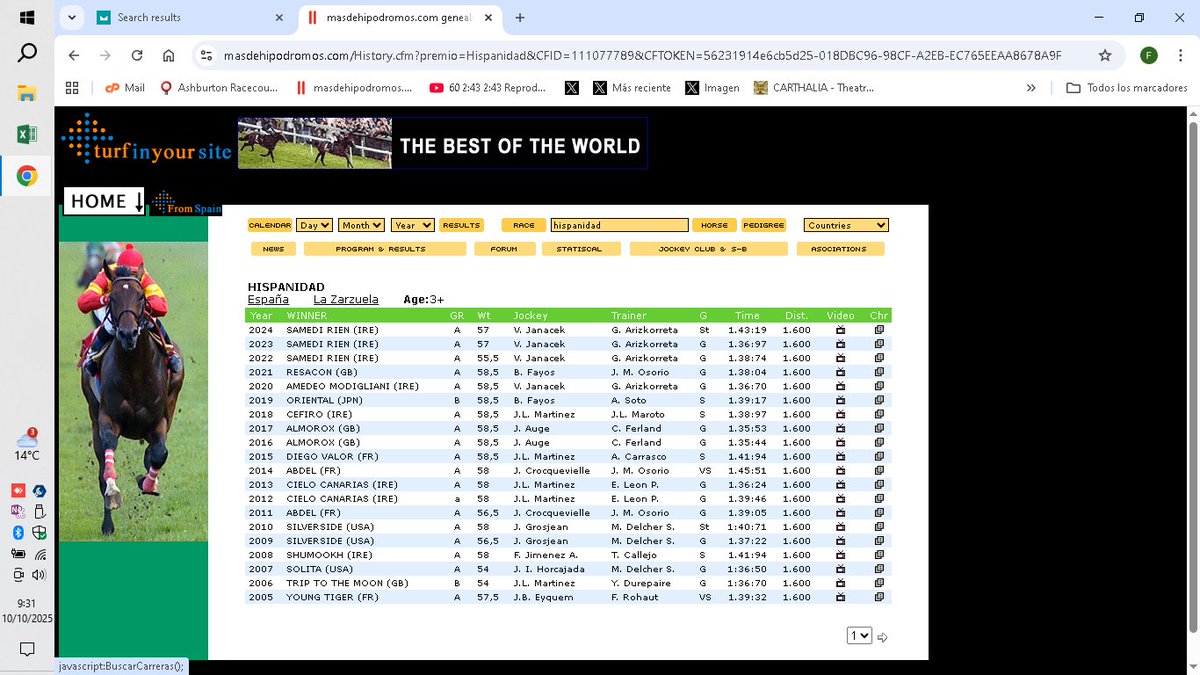The width and height of the screenshot is (1200, 675).
Task: Click the From Spain logo
Action: pos(186,203)
